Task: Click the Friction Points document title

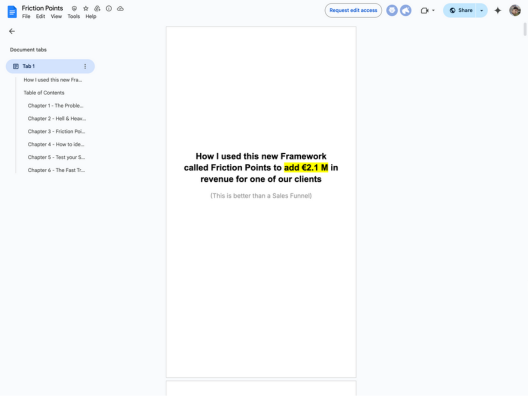Action: coord(42,8)
